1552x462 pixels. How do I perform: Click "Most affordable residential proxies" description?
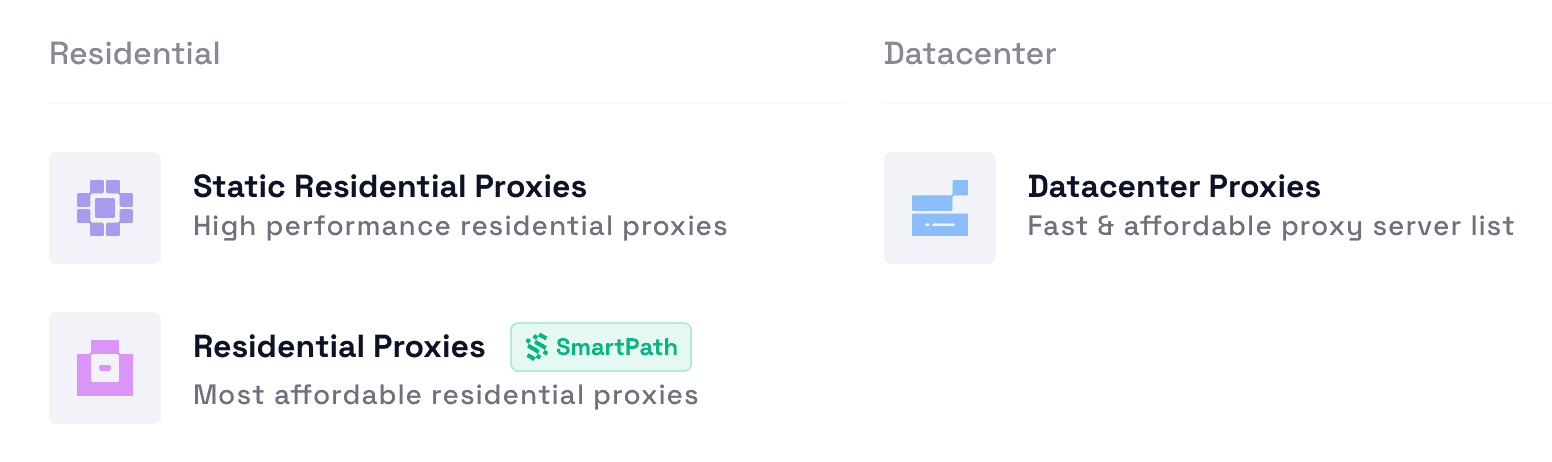[445, 394]
